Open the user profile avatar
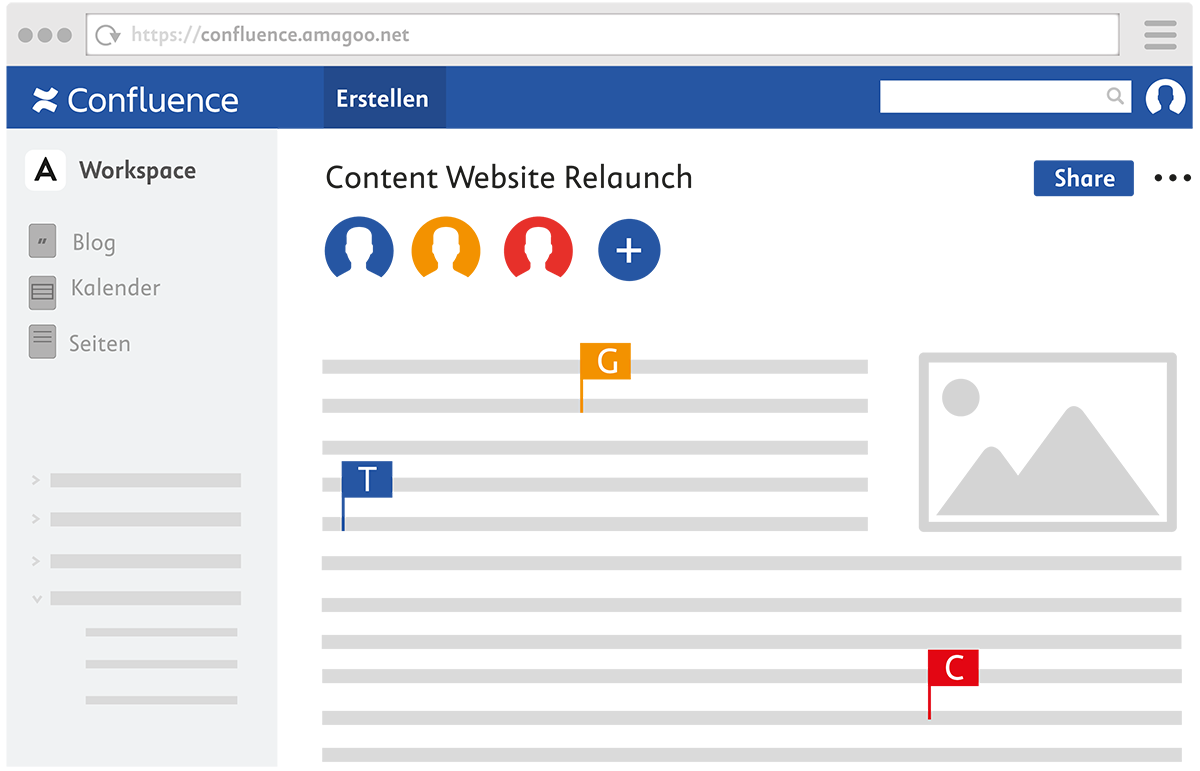The image size is (1200, 771). click(1165, 97)
